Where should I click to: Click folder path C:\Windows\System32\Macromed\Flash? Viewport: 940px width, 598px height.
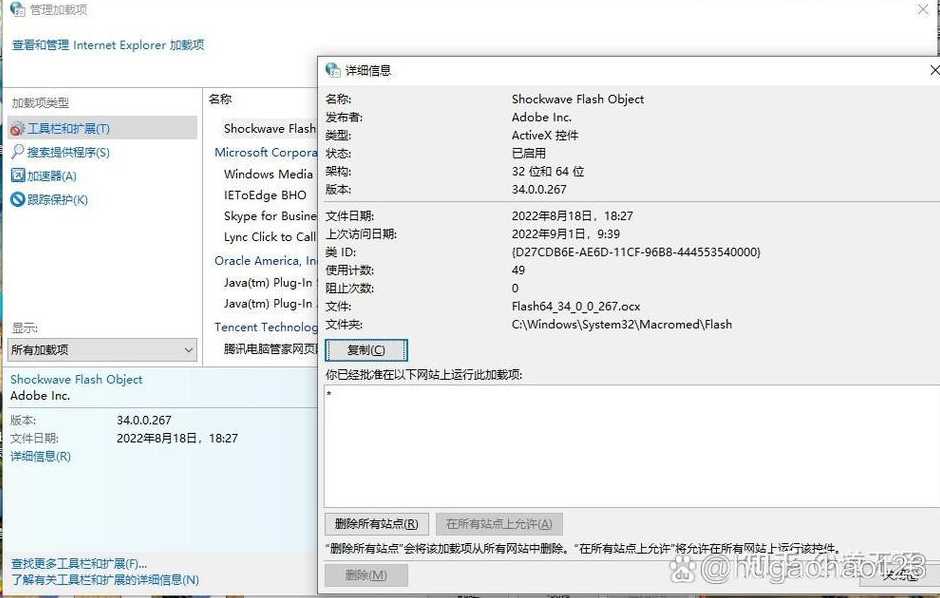click(622, 324)
